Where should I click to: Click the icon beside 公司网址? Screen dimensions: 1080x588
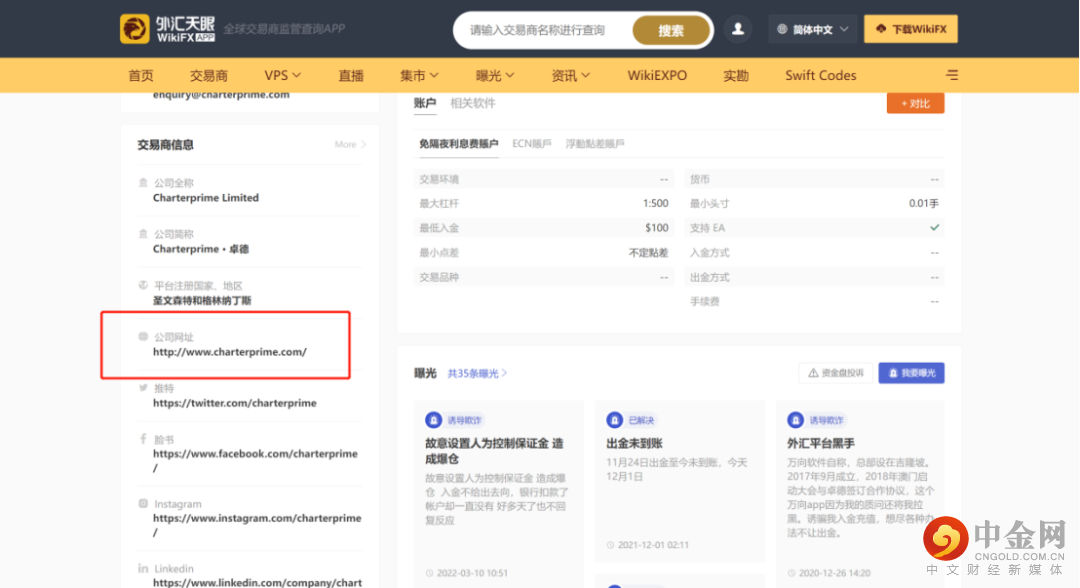tap(143, 337)
